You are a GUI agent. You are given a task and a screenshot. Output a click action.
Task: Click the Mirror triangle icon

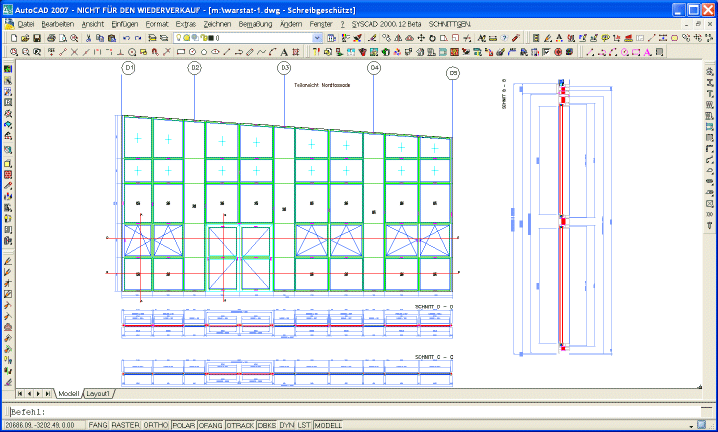[398, 38]
